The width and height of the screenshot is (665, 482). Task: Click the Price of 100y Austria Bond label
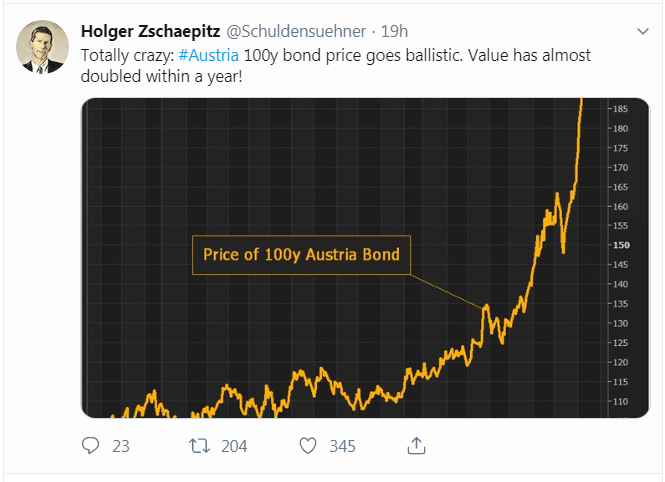[x=301, y=255]
